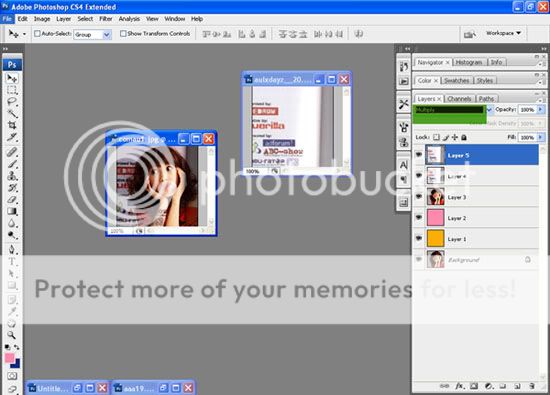Choose the Eraser tool in toolbox
The image size is (550, 395).
[12, 200]
